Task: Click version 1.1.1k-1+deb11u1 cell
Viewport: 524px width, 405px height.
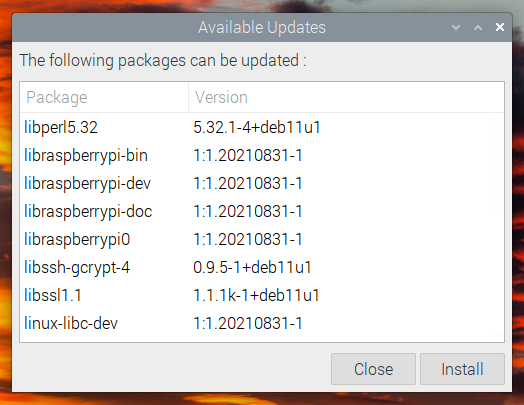Action: (256, 295)
